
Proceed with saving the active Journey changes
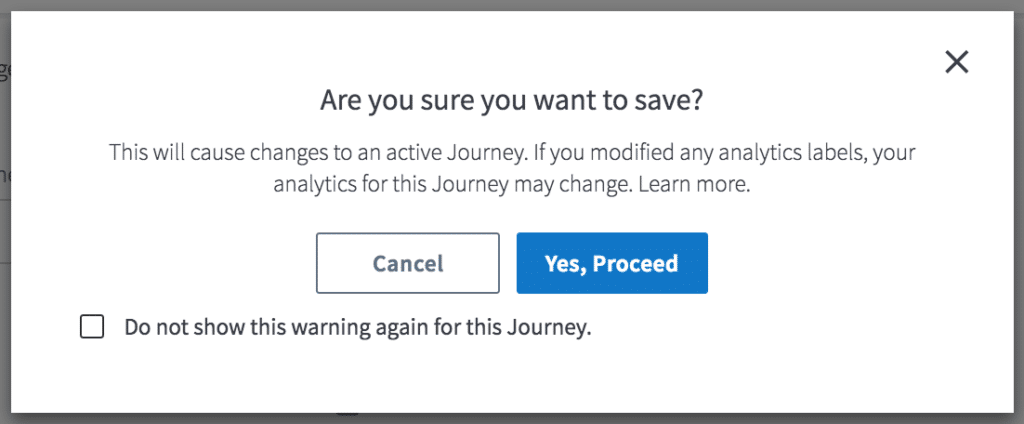point(611,264)
